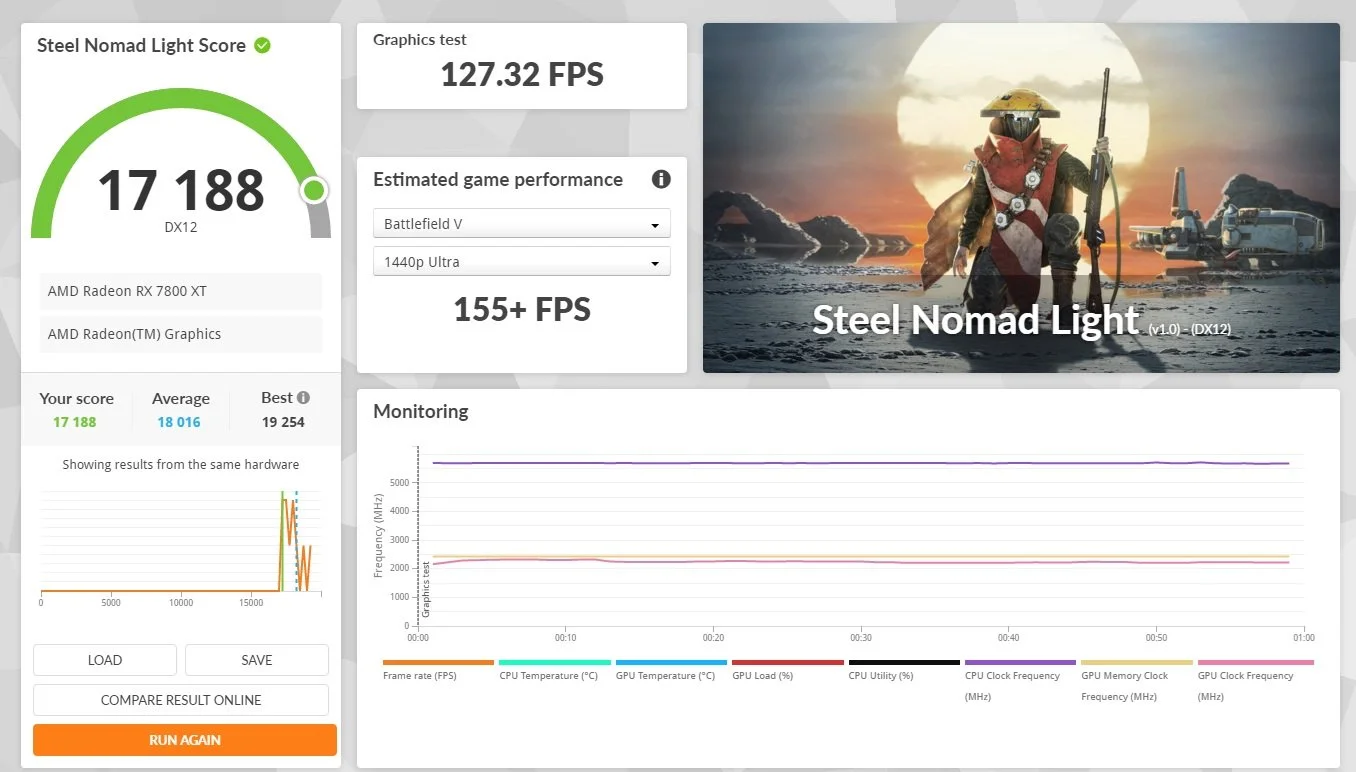
Task: Click the GPU Memory Clock Frequency legend marker
Action: (x=1135, y=661)
